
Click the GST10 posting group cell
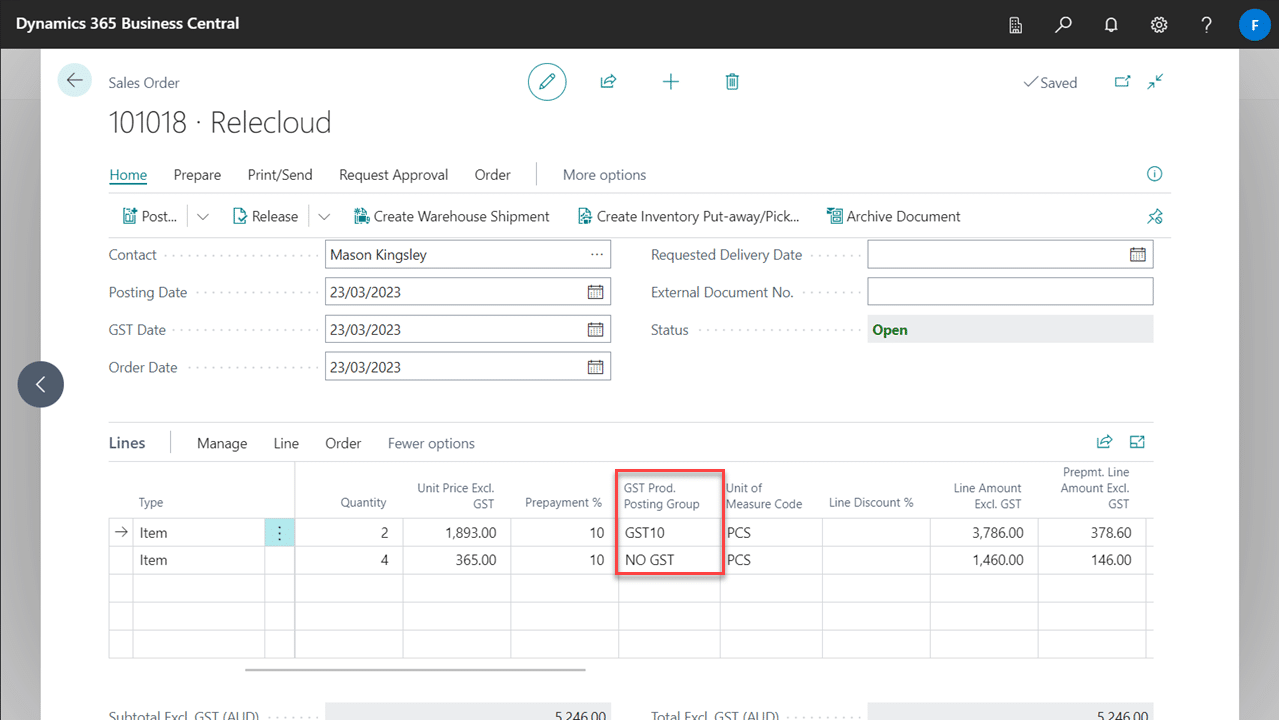tap(669, 533)
